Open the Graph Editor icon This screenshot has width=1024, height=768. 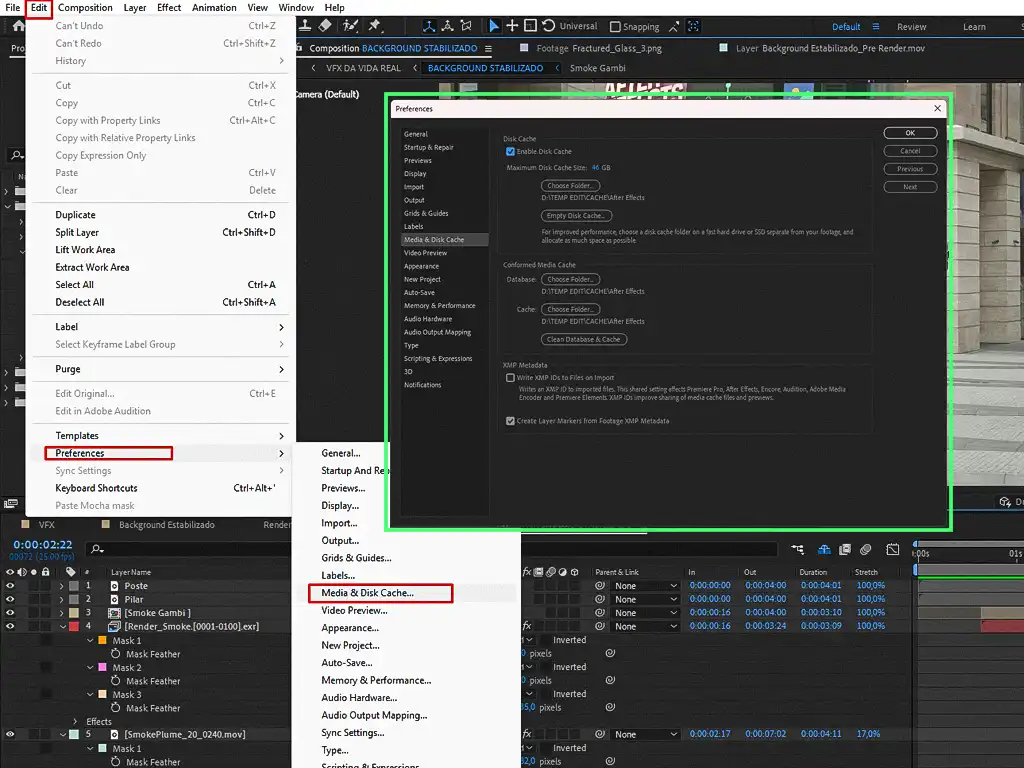(893, 549)
